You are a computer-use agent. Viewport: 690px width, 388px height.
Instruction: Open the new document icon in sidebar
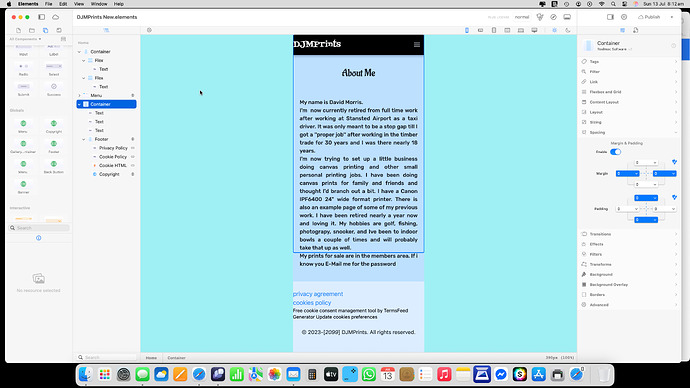(x=18, y=30)
